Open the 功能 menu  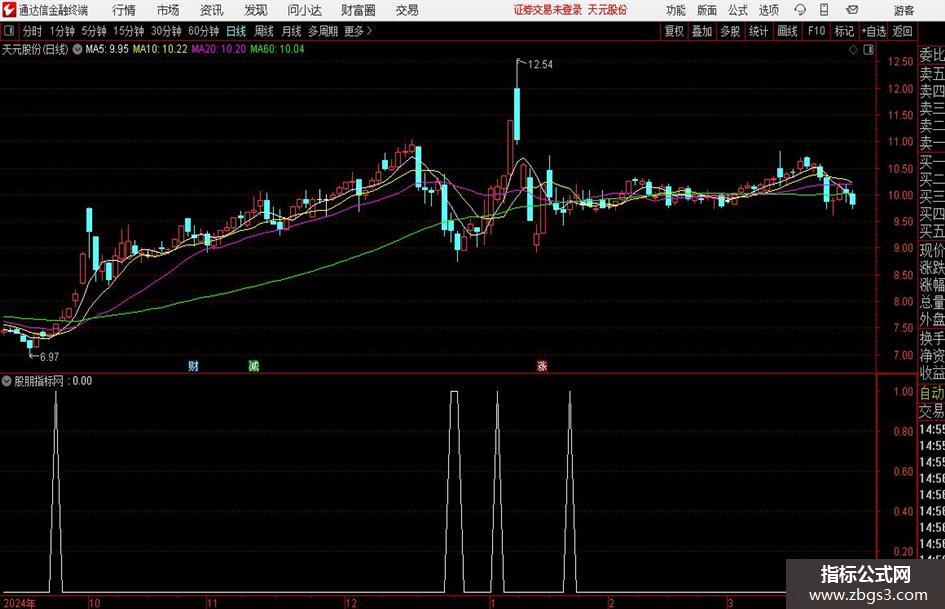point(676,10)
